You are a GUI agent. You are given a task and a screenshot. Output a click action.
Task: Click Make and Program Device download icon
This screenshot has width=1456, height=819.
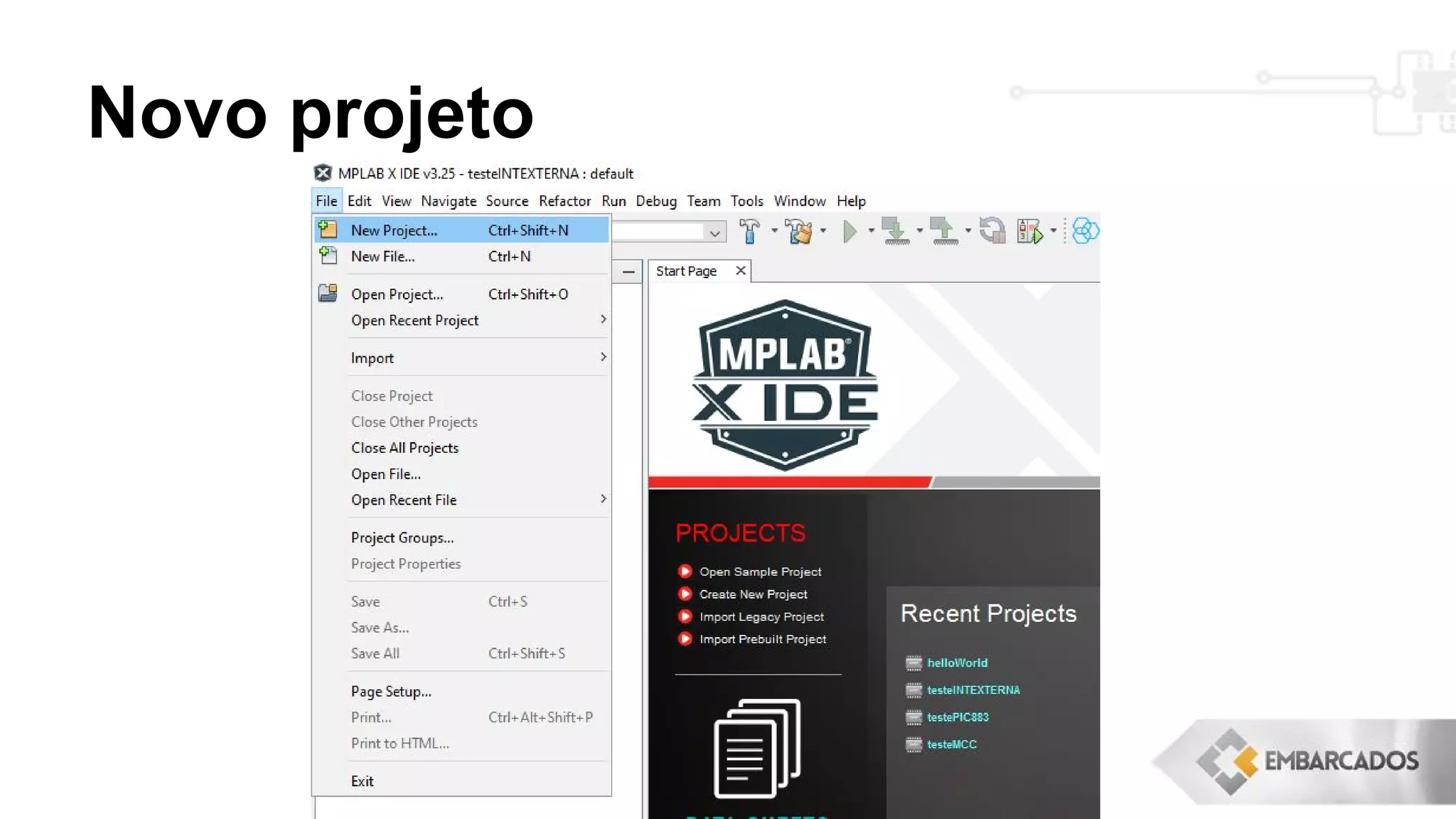(x=895, y=231)
